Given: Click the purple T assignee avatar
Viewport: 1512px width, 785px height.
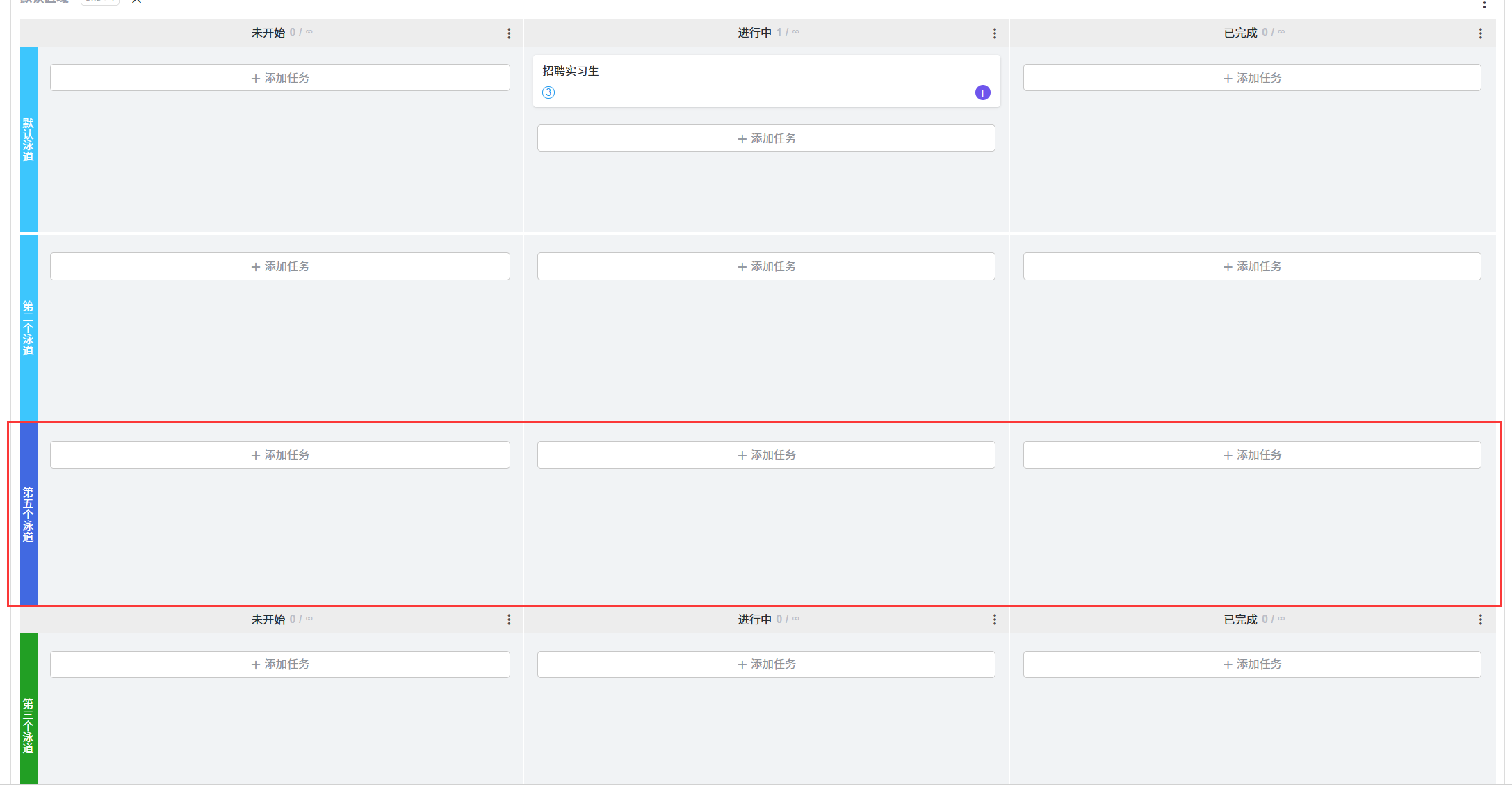Looking at the screenshot, I should point(982,93).
